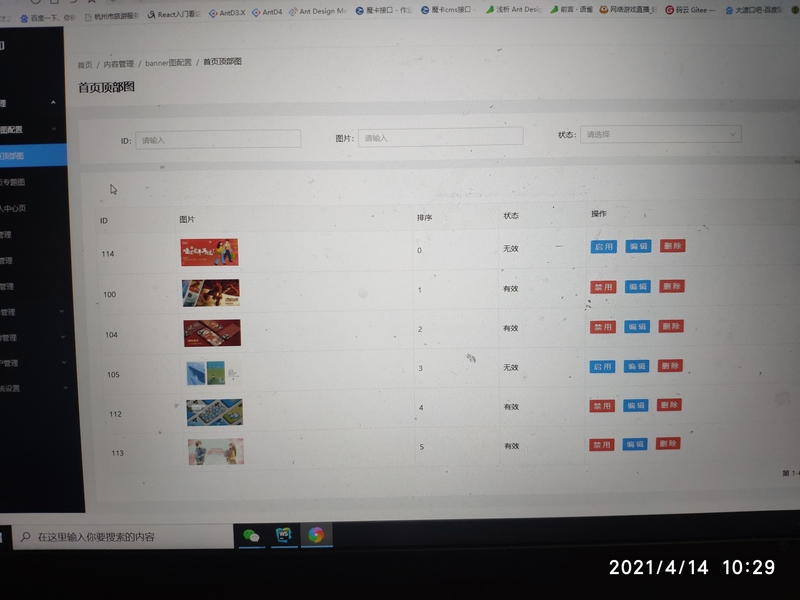Switch to the colorful browser taskbar icon
The image size is (800, 600).
click(316, 534)
